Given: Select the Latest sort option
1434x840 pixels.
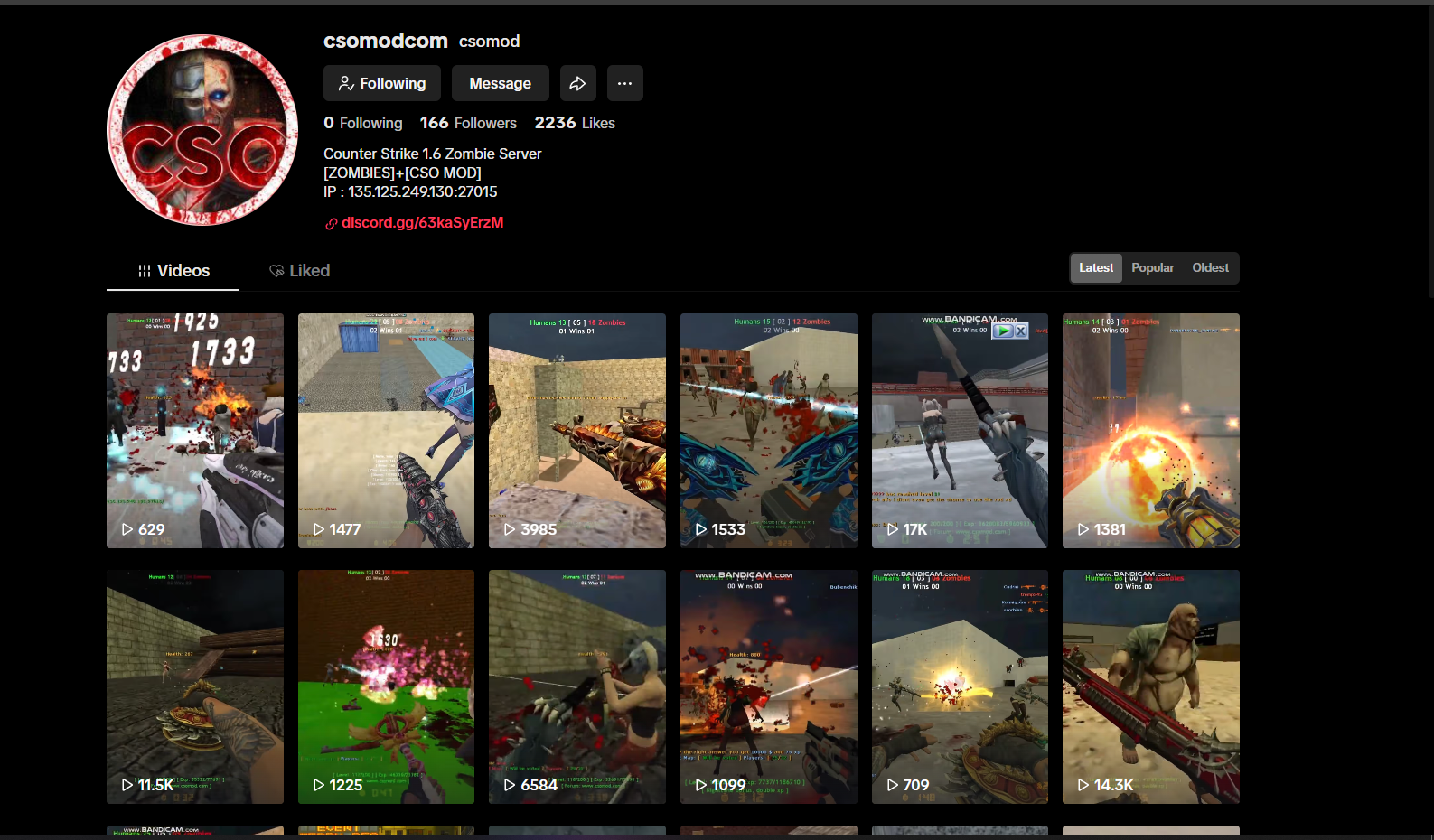Looking at the screenshot, I should 1095,268.
